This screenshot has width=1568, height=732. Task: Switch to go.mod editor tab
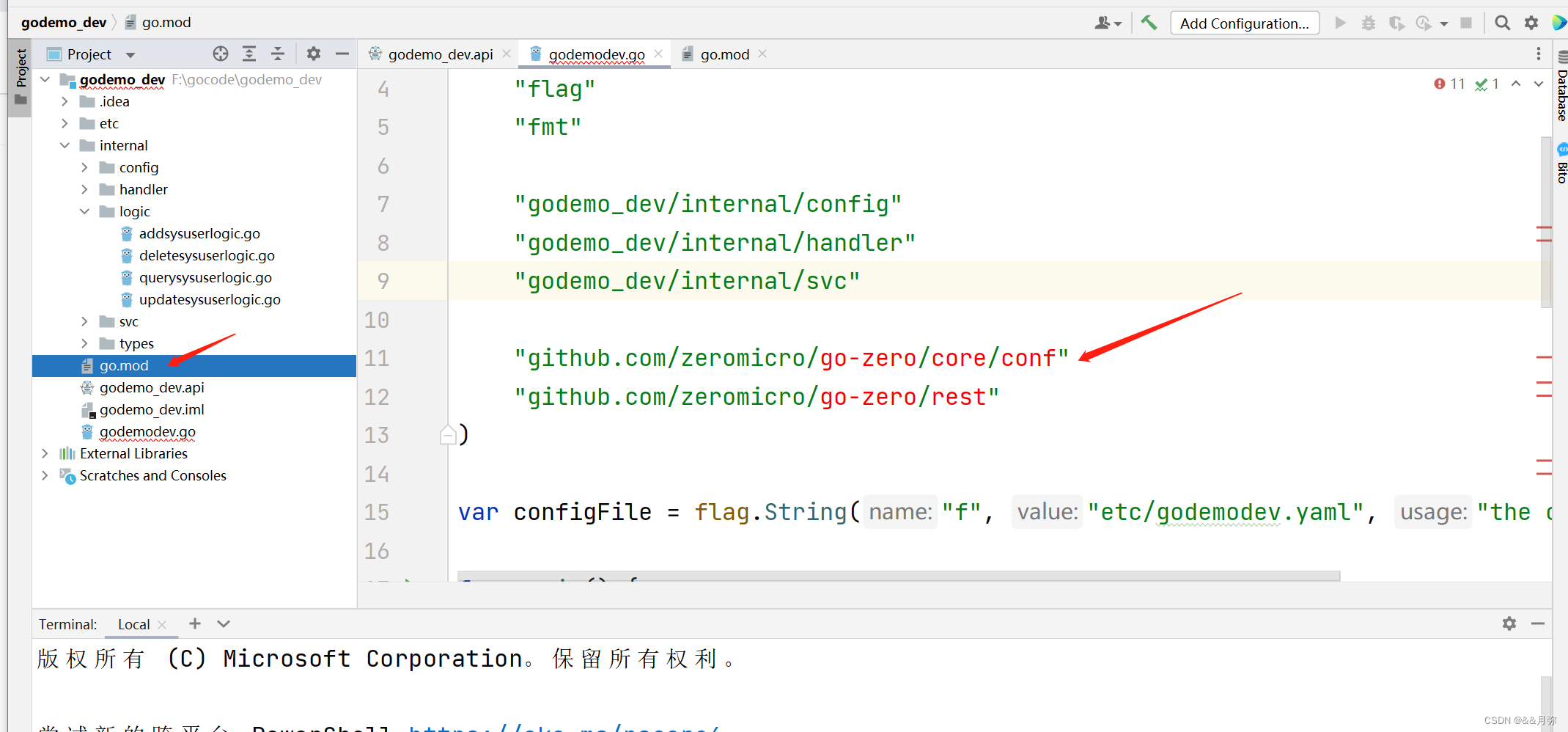click(724, 54)
